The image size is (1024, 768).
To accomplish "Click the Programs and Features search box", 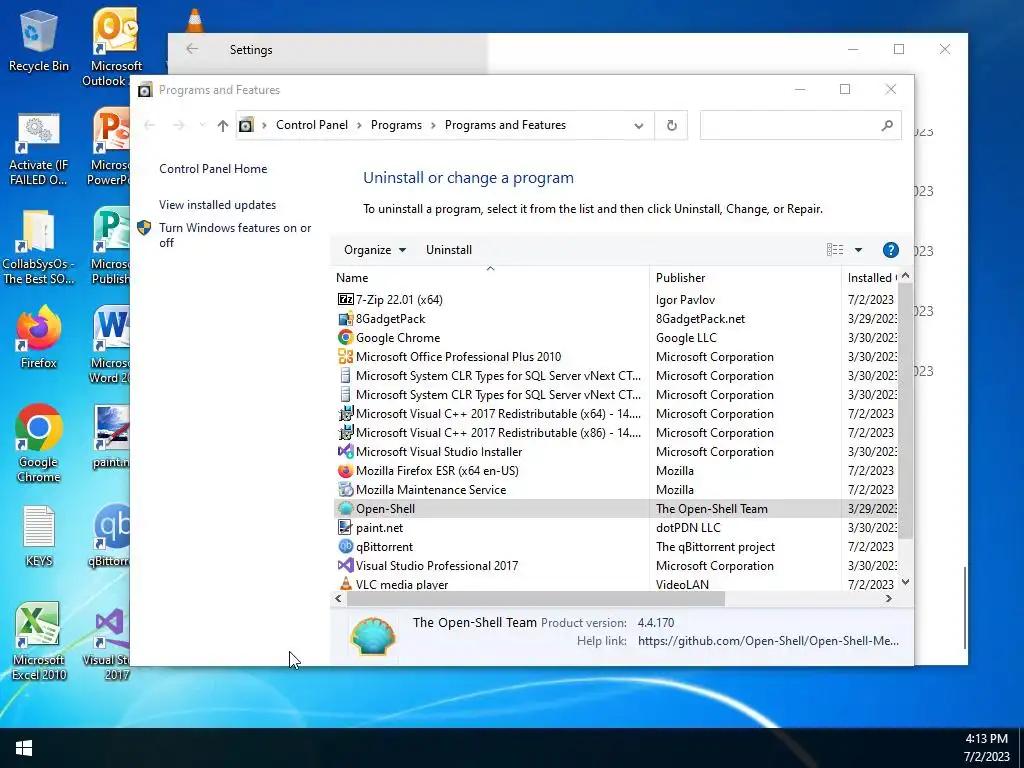I will click(x=800, y=125).
